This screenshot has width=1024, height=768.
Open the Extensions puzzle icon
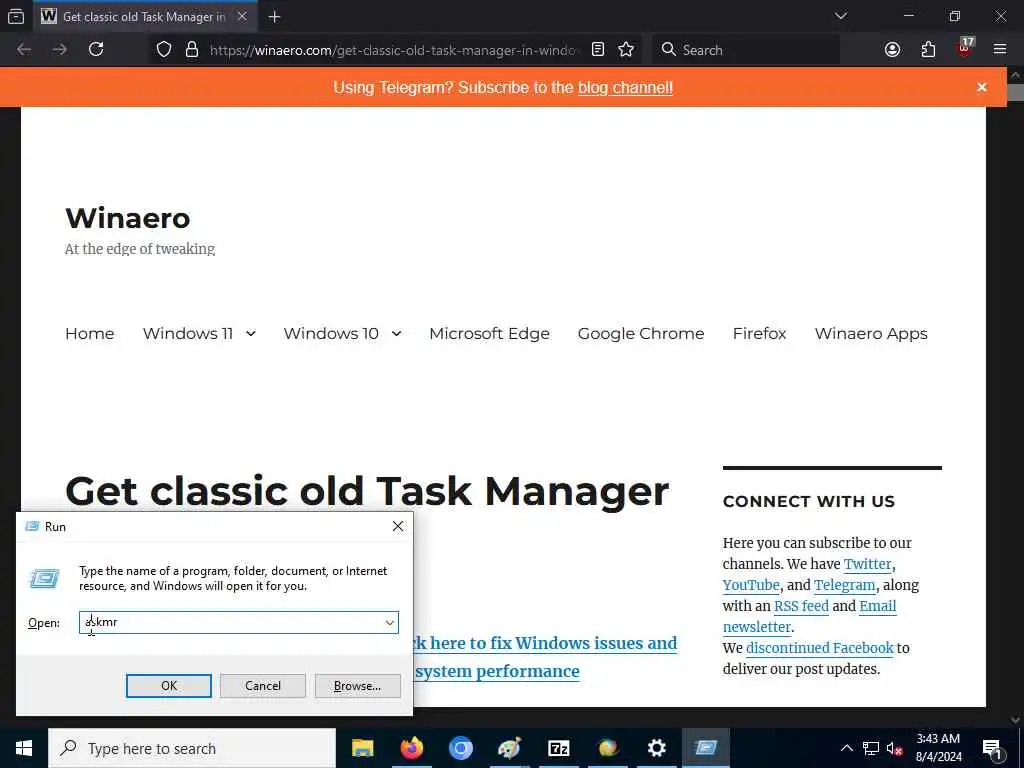coord(928,50)
